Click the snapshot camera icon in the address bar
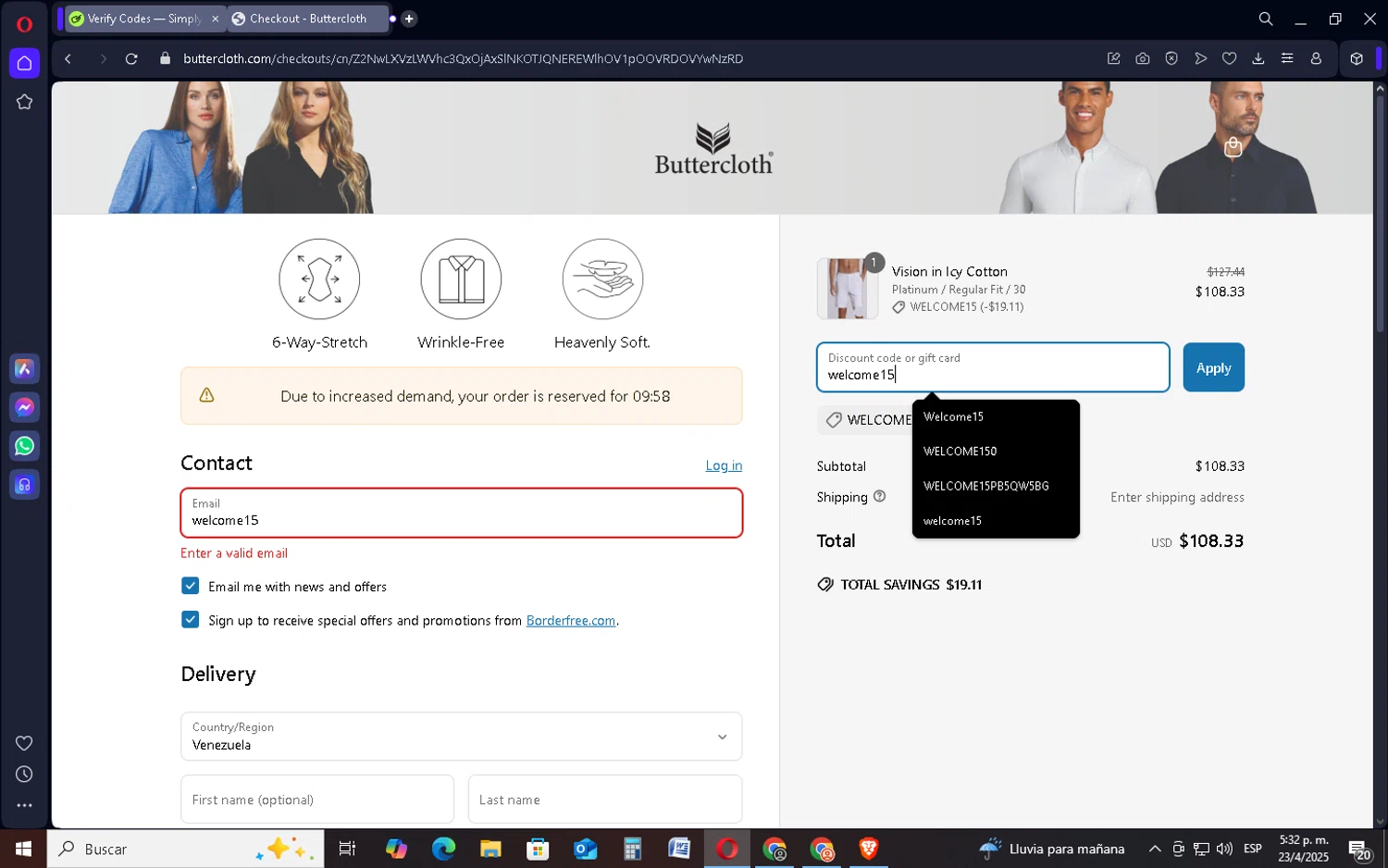This screenshot has height=868, width=1388. click(x=1143, y=58)
